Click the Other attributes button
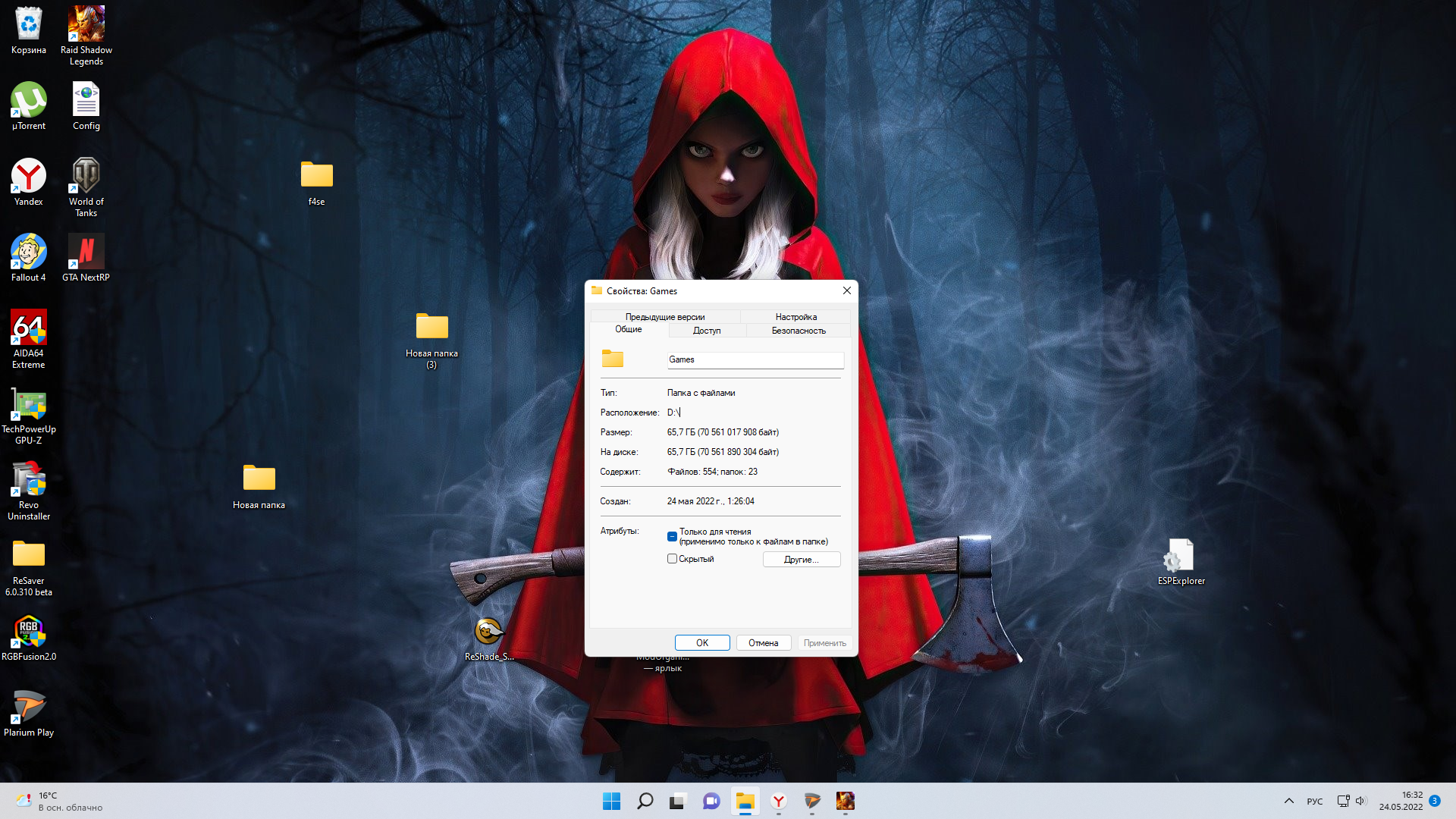 (x=801, y=560)
